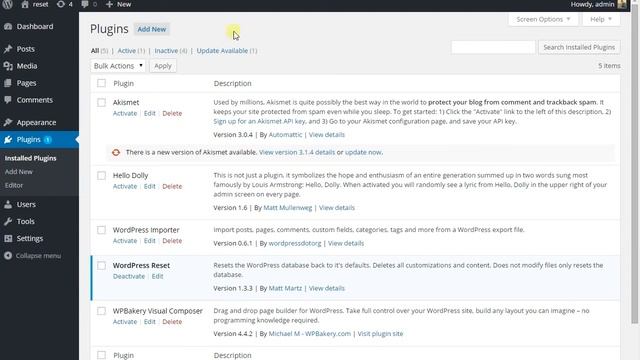Check the Hello Dolly plugin checkbox
The width and height of the screenshot is (640, 360).
click(101, 176)
